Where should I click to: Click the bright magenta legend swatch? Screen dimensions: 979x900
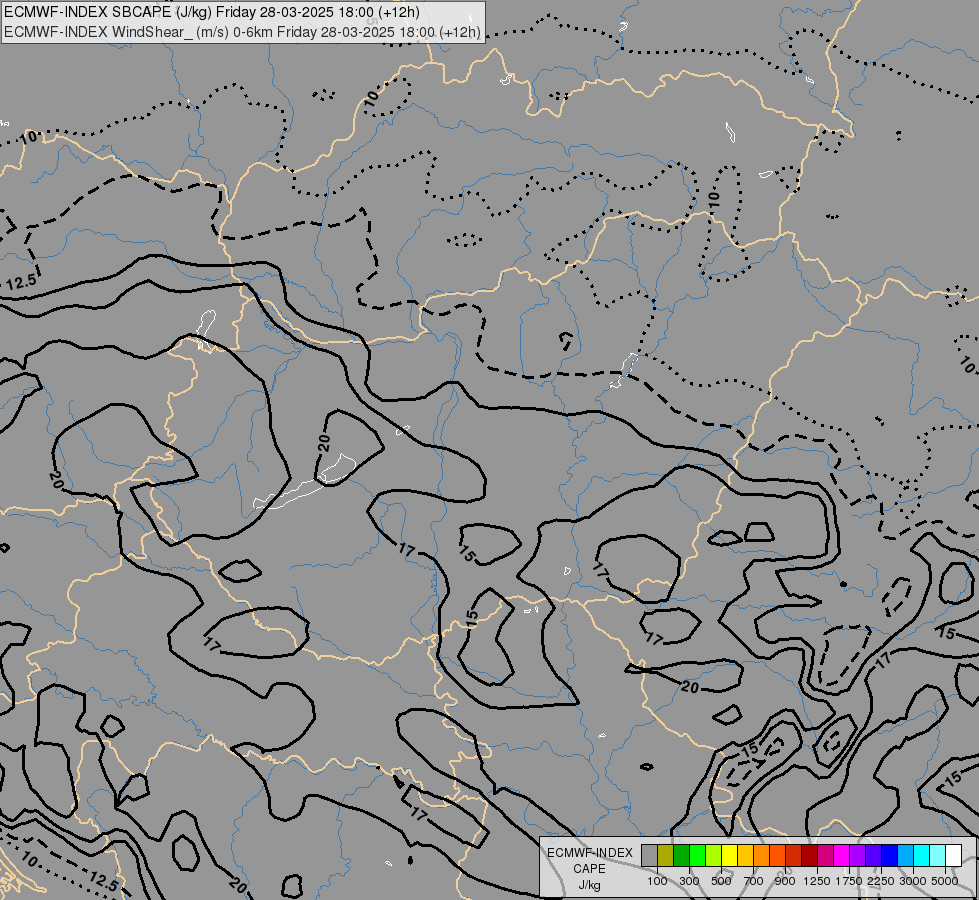(x=842, y=856)
